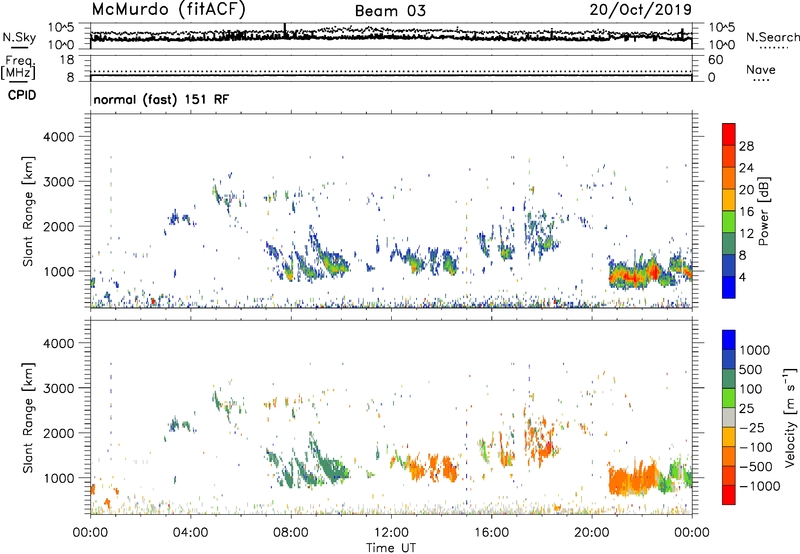Select the 16 value on power colorbar

click(x=746, y=212)
